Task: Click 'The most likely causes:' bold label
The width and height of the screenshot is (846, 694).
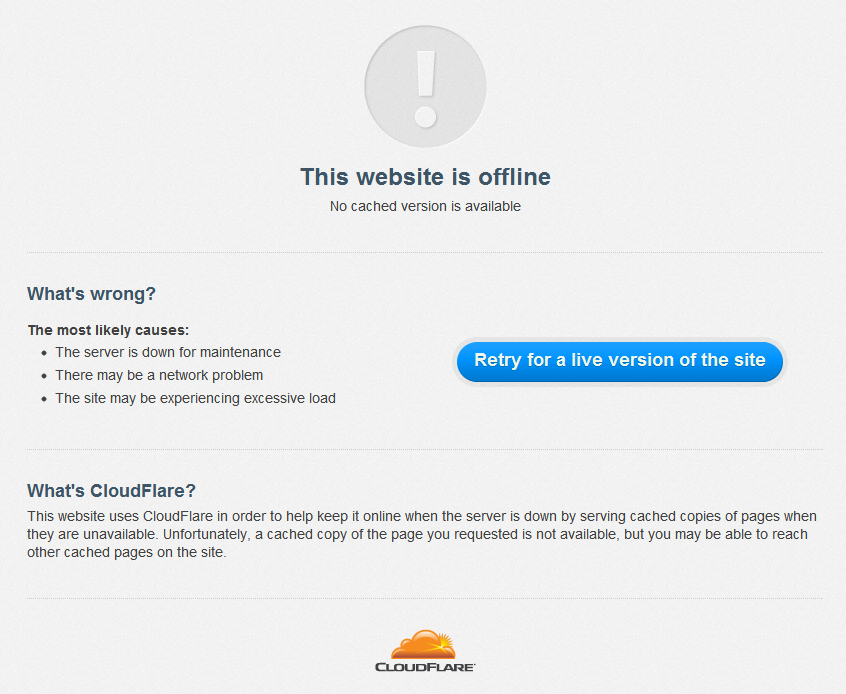Action: 108,330
